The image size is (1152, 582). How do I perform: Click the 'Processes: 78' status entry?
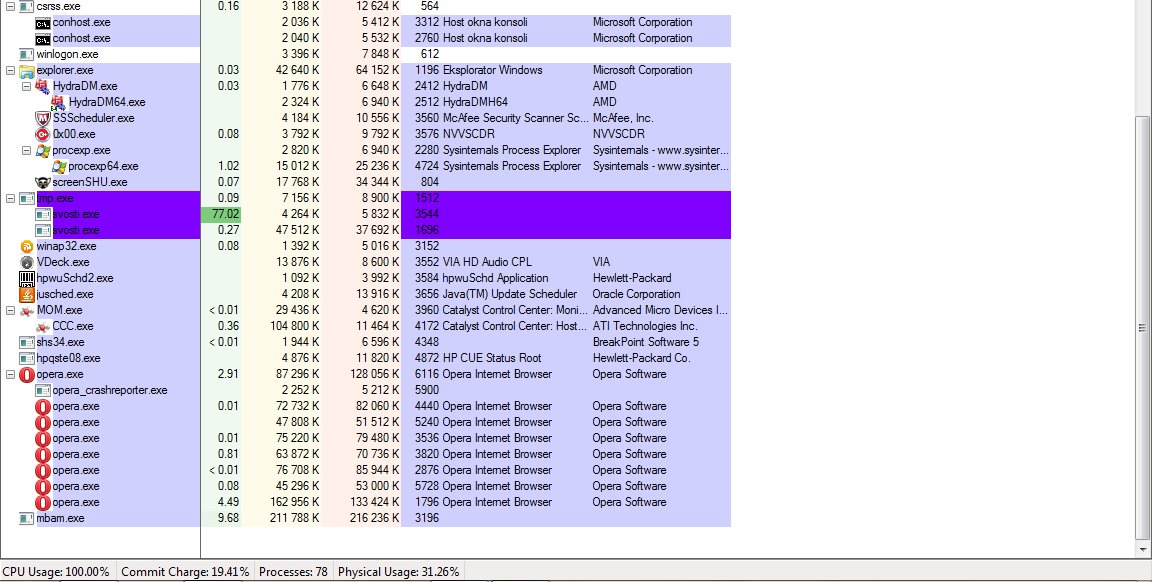[x=293, y=572]
